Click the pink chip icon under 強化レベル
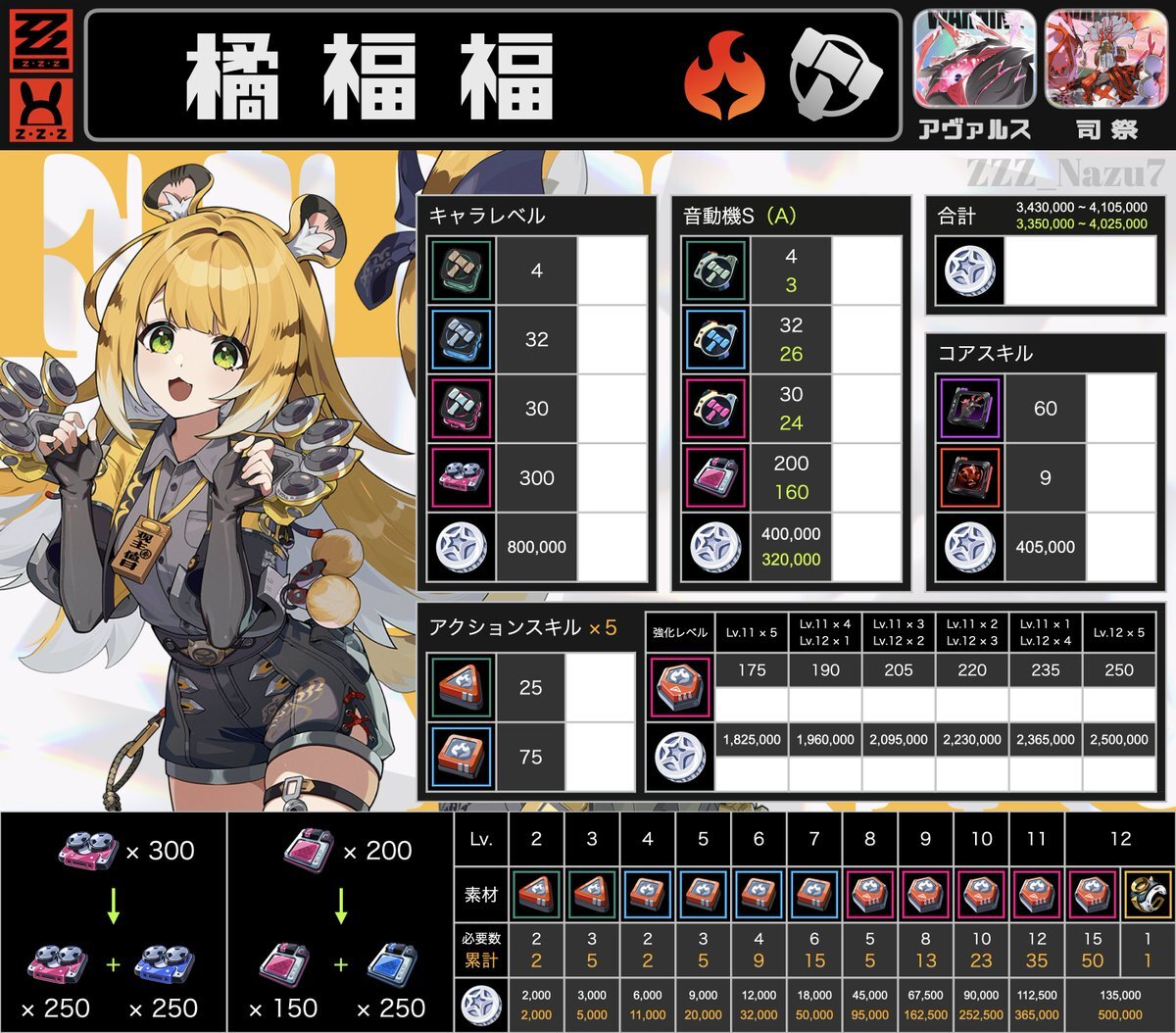Image resolution: width=1176 pixels, height=1033 pixels. point(679,688)
